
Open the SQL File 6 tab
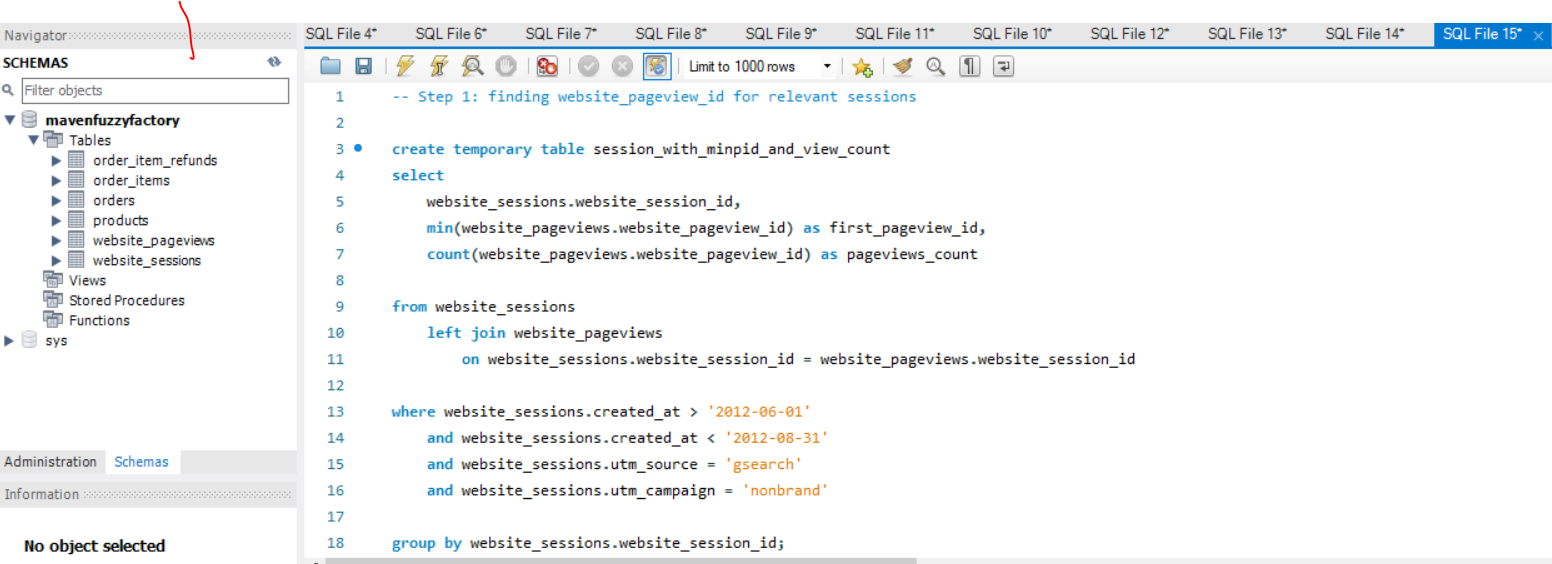(451, 34)
